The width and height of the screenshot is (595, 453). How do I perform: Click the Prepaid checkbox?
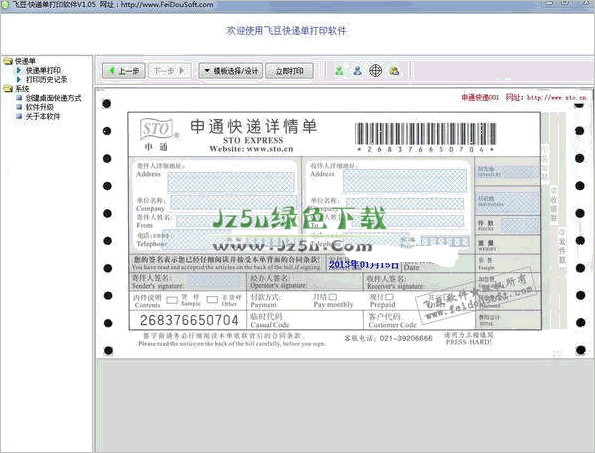389,296
